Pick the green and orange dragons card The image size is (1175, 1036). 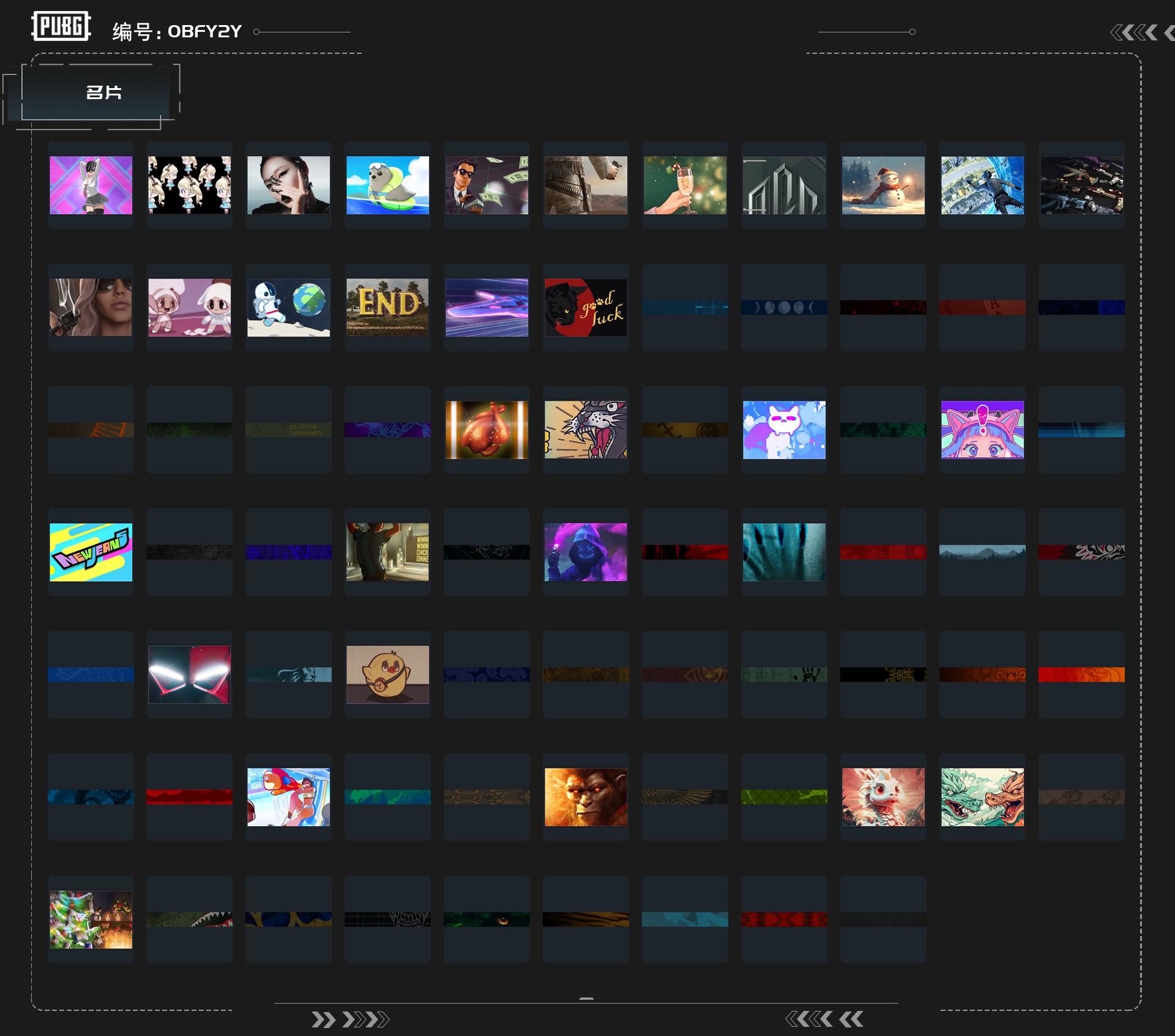[982, 797]
